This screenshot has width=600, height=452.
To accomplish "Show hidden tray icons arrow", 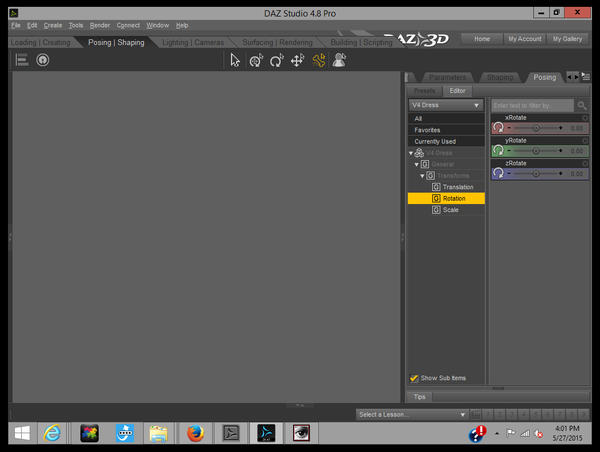I will (x=497, y=434).
